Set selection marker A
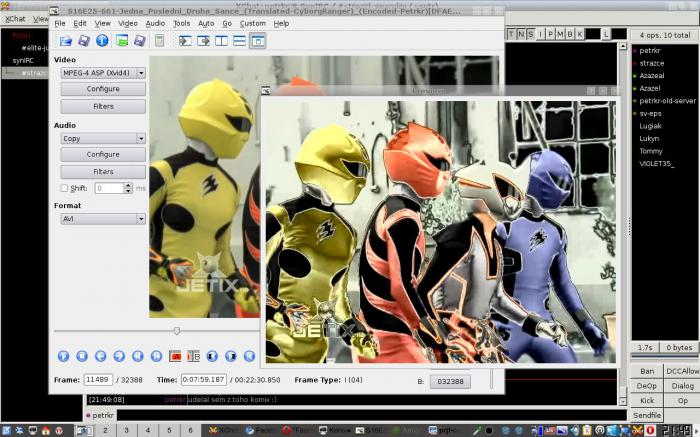The height and width of the screenshot is (437, 700). pos(175,356)
